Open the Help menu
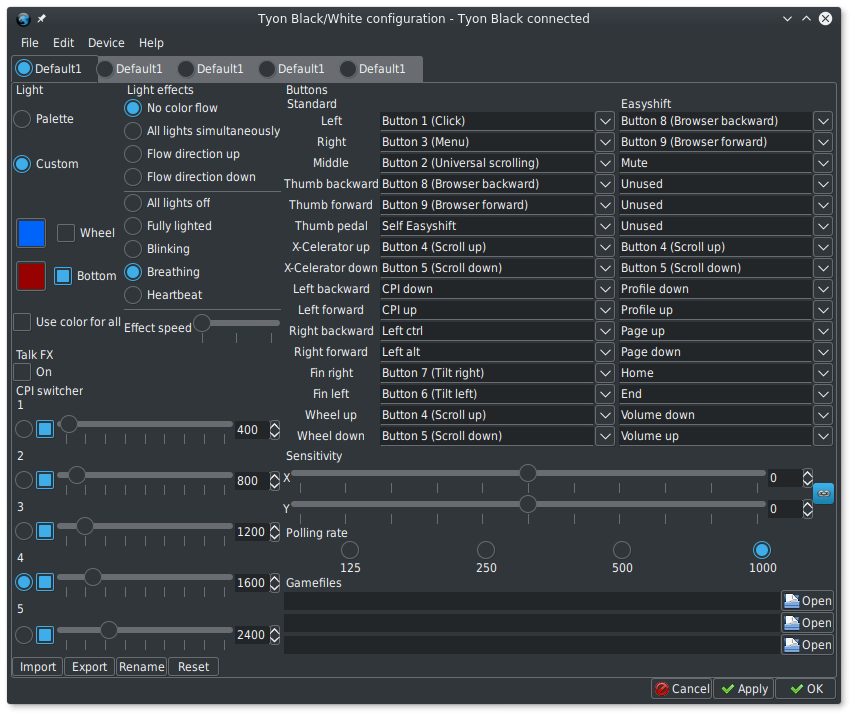The height and width of the screenshot is (717, 854). (151, 42)
